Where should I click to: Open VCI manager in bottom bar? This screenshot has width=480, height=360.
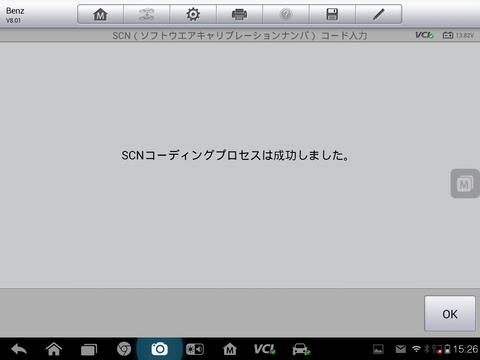point(265,349)
